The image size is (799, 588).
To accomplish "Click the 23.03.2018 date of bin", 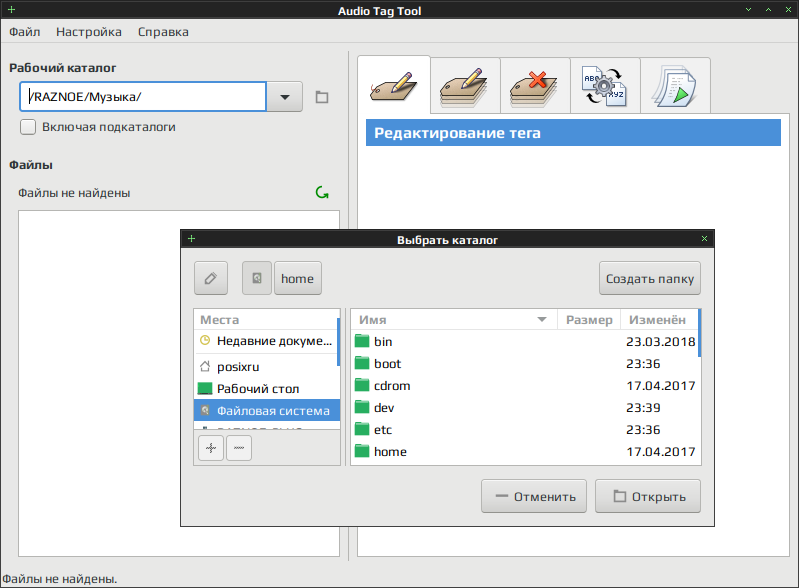I will [660, 341].
